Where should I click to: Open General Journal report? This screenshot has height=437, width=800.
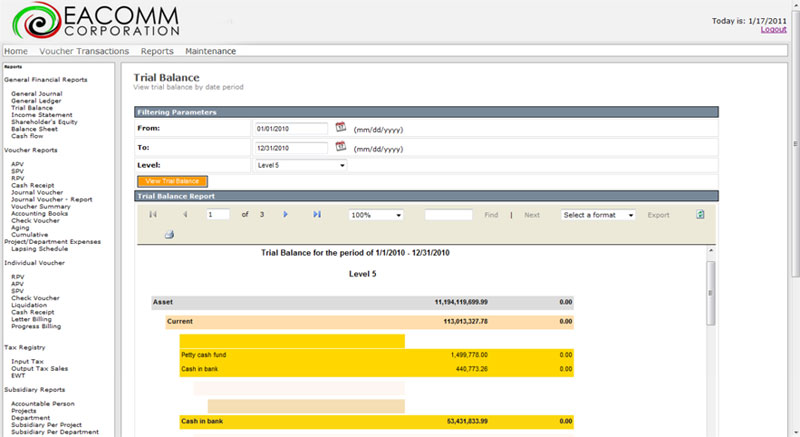(x=37, y=94)
